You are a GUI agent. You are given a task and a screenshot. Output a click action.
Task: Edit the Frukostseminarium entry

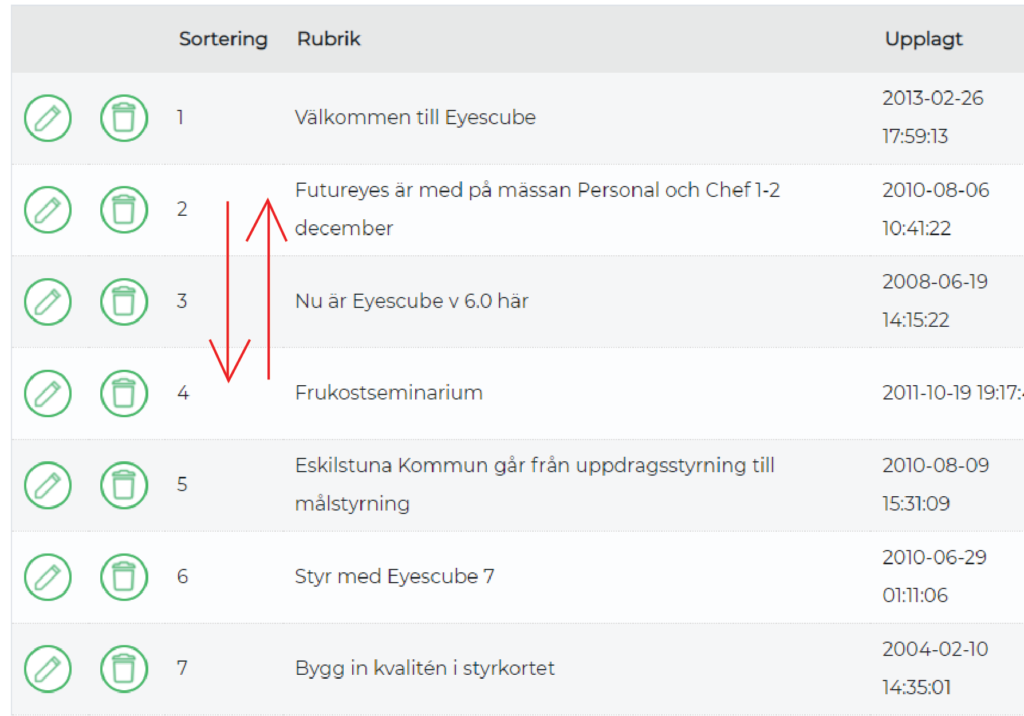click(48, 393)
